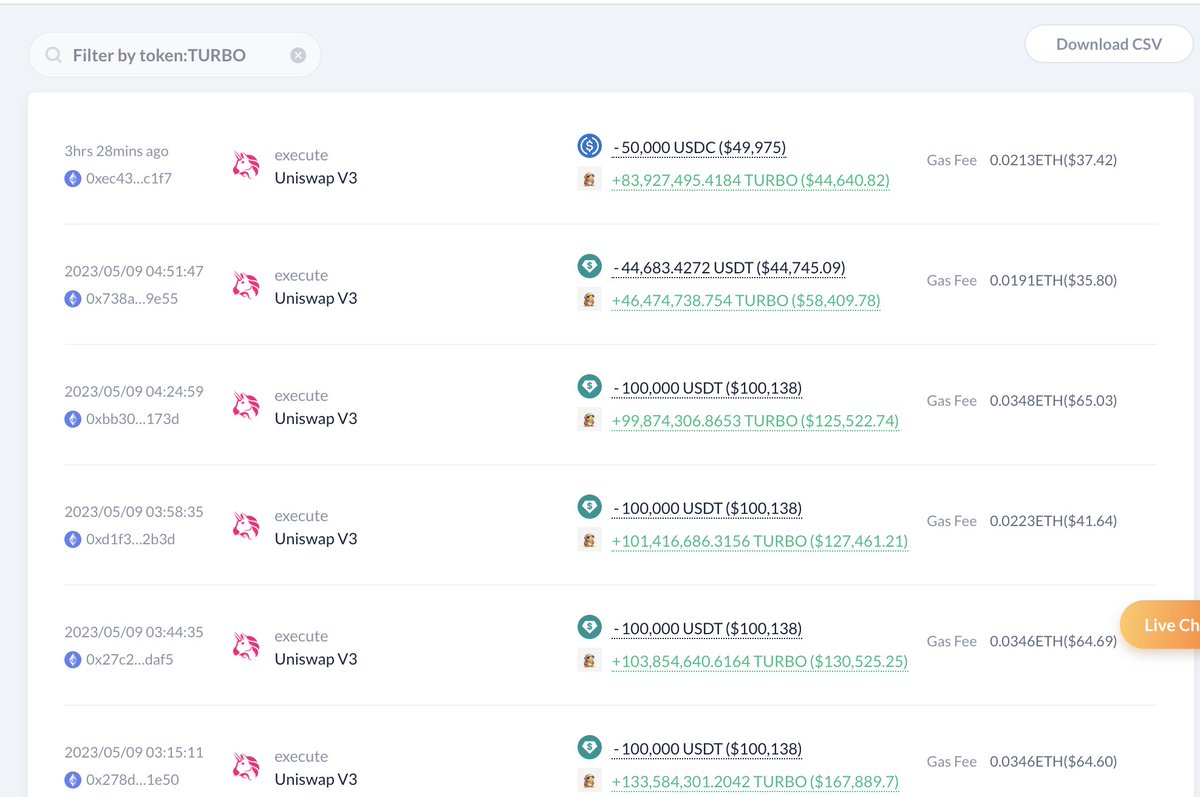This screenshot has height=797, width=1200.
Task: Click the Ethereum icon next to 0x27c2...daf5
Action: [70, 658]
